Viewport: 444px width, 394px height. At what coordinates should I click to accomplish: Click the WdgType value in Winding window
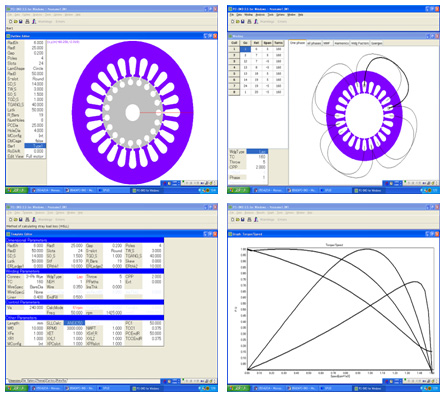[257, 152]
